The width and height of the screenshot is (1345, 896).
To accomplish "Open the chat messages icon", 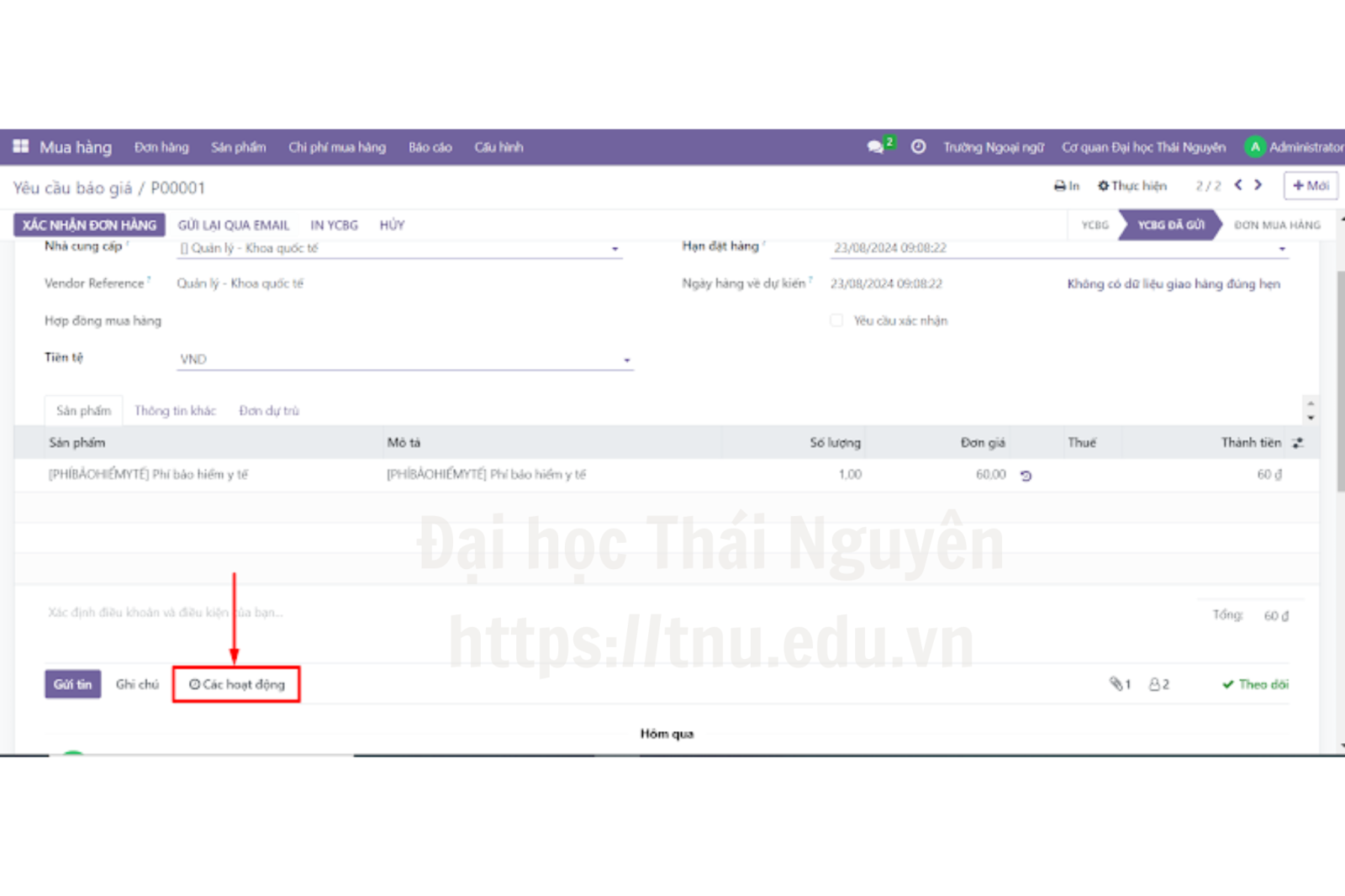I will (x=876, y=147).
